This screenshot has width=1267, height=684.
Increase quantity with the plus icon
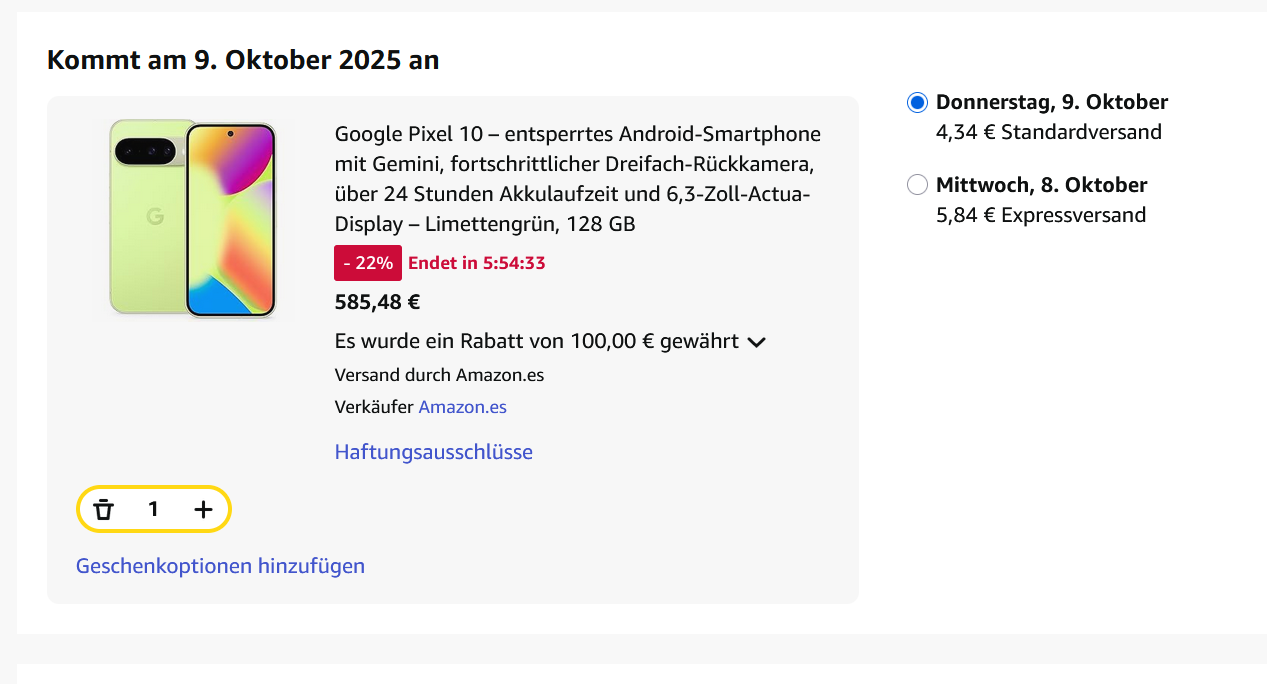203,510
